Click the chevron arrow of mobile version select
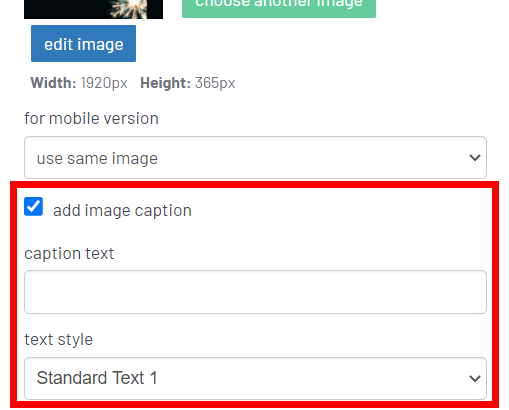 474,157
